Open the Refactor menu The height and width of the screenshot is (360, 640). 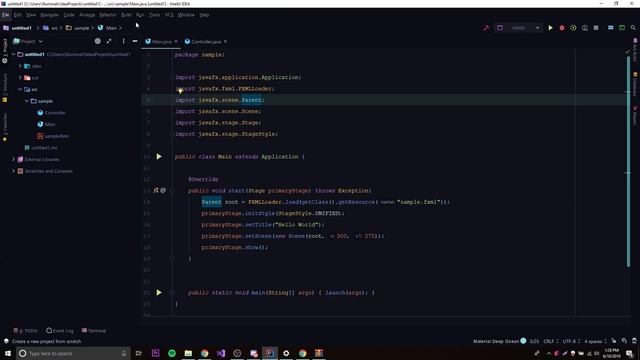tap(108, 15)
